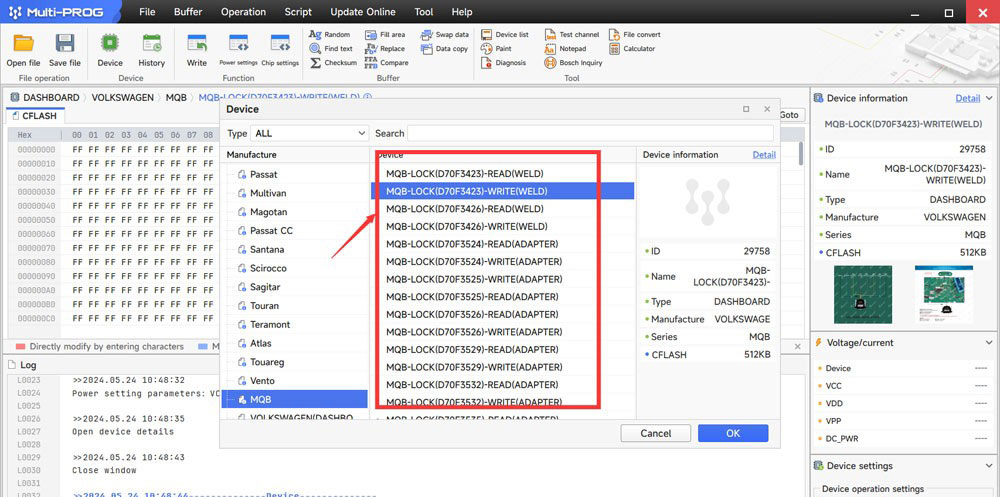Select Touareg in the Manufacture list
Image resolution: width=1000 pixels, height=497 pixels.
coord(267,362)
